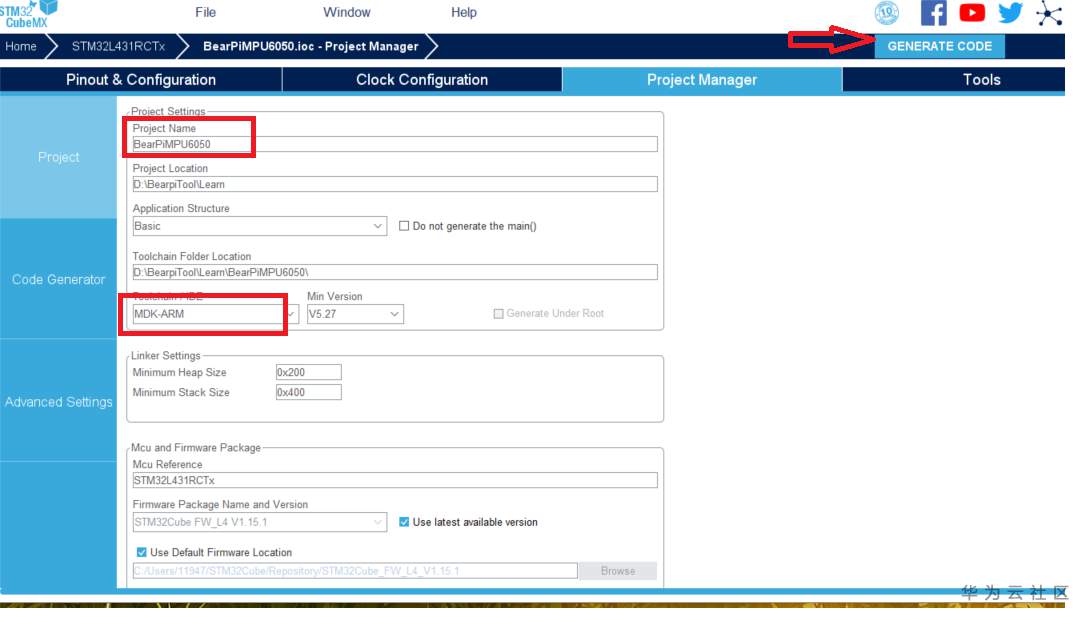Viewport: 1082px width, 618px height.
Task: Open the Application Structure dropdown
Action: pos(259,226)
